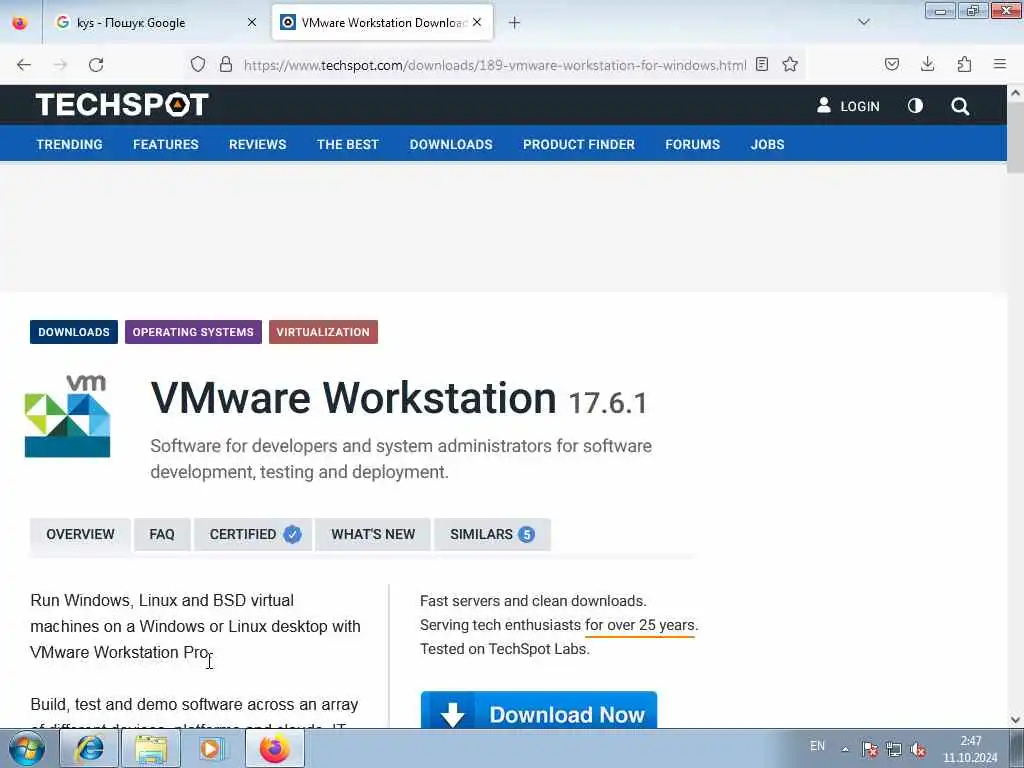Open the DOWNLOADS nav item
The image size is (1024, 768).
(451, 144)
